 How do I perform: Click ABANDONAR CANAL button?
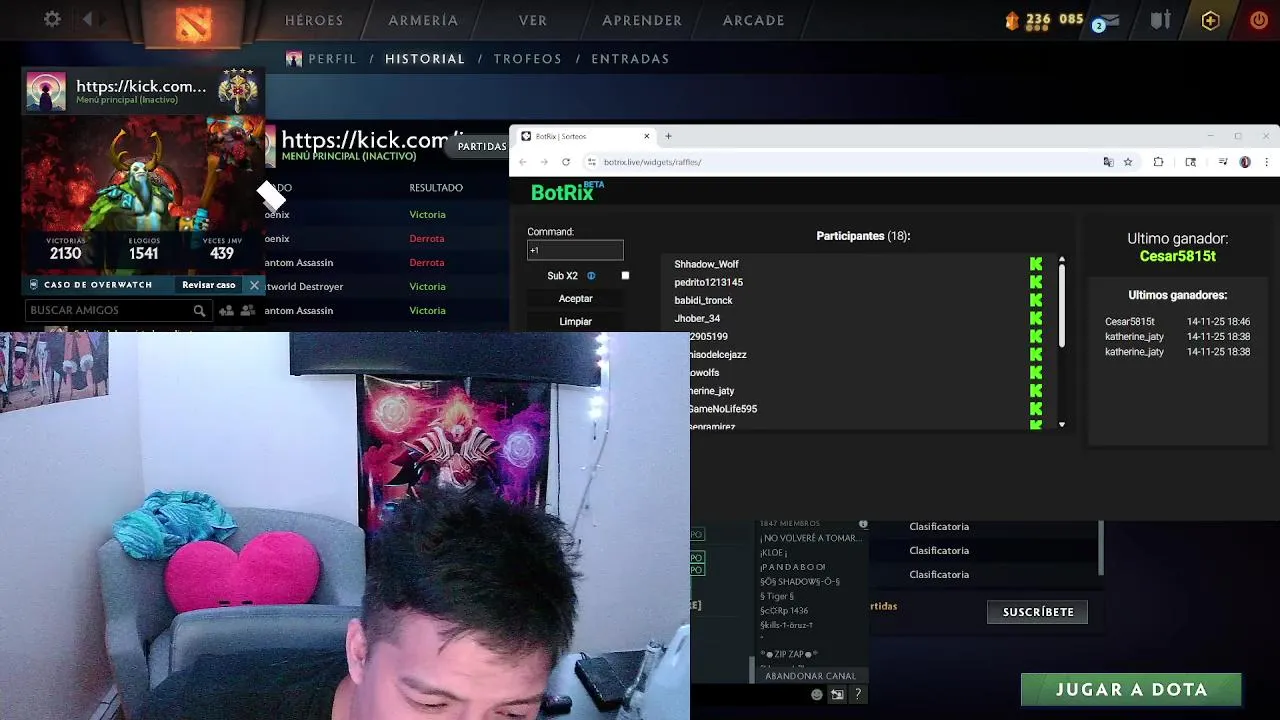(810, 676)
